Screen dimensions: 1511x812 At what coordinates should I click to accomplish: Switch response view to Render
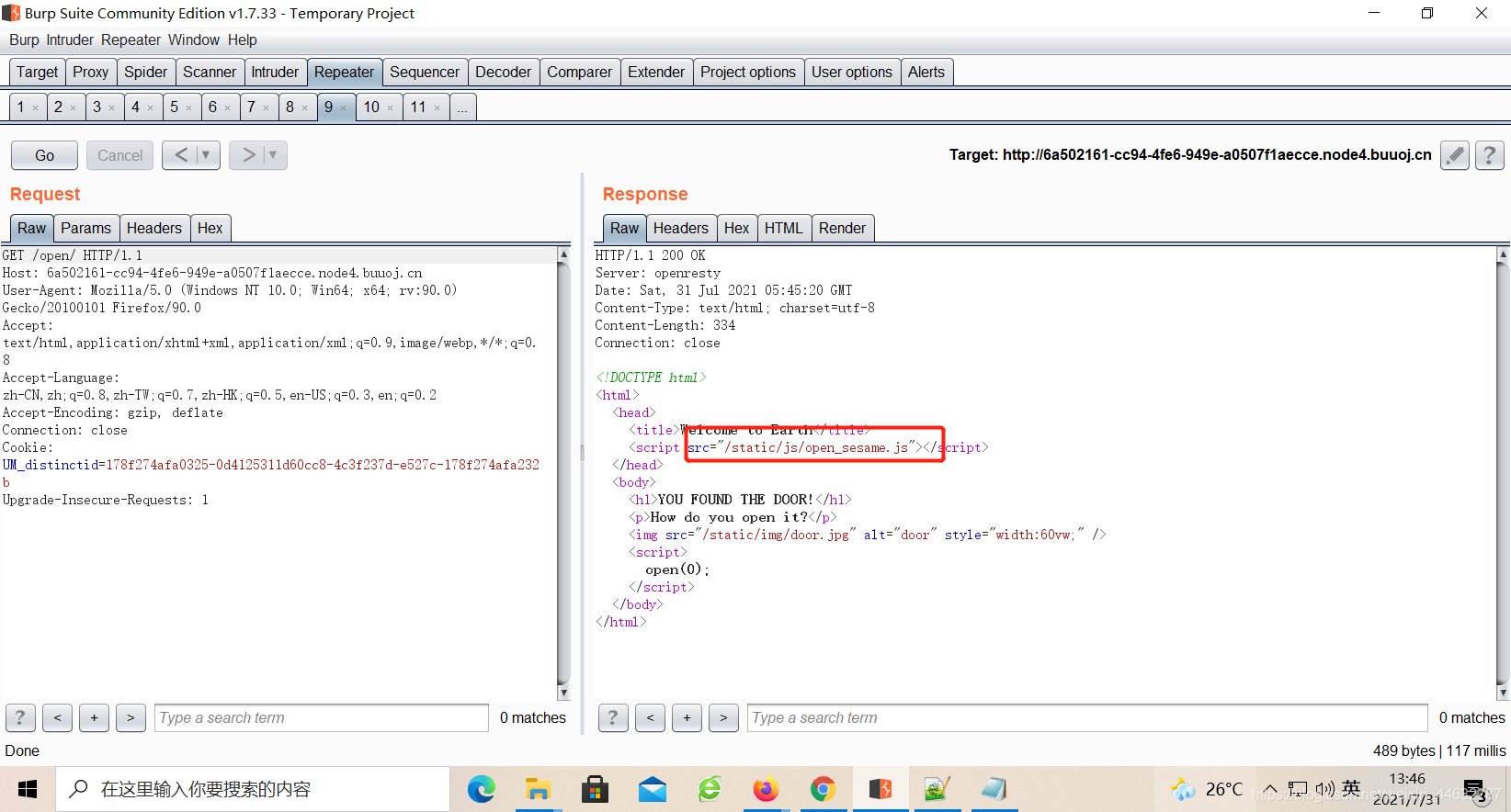[842, 228]
